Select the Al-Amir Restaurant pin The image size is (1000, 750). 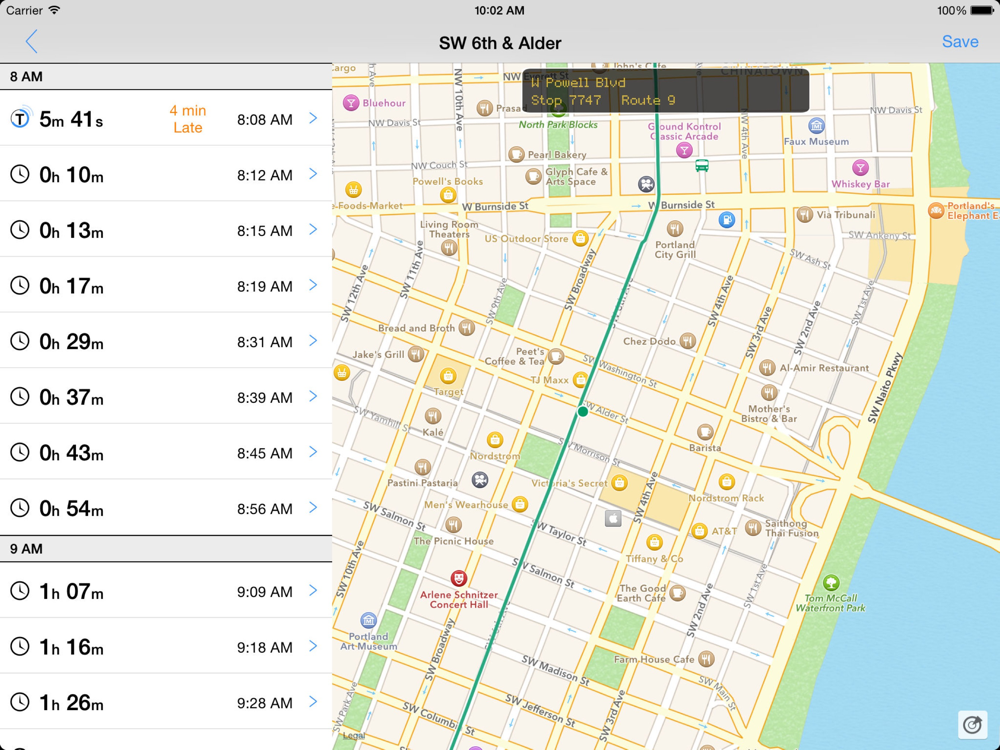(x=767, y=367)
